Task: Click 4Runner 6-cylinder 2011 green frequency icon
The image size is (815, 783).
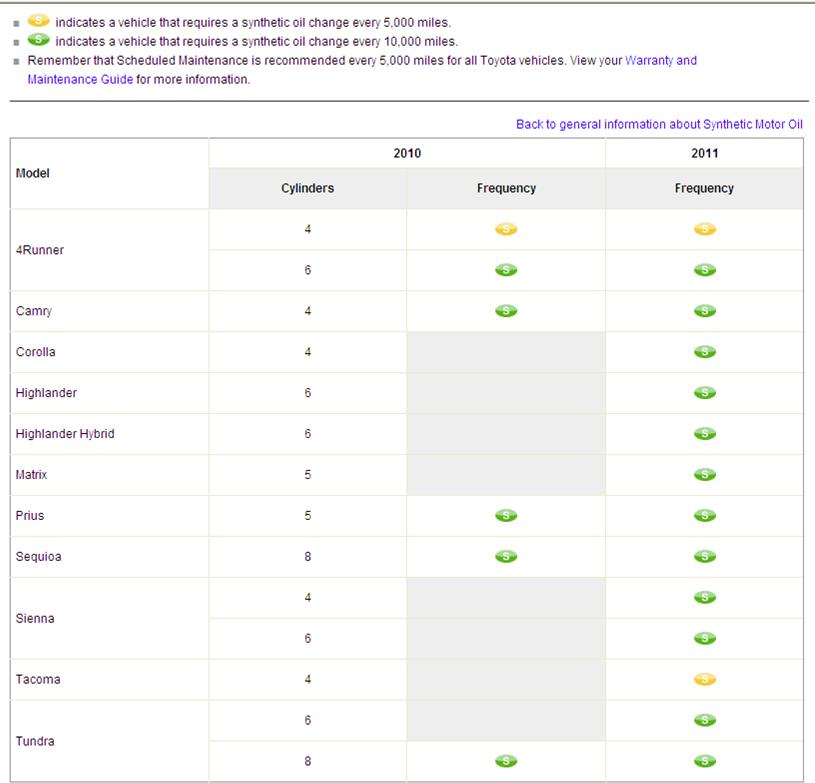Action: click(705, 270)
